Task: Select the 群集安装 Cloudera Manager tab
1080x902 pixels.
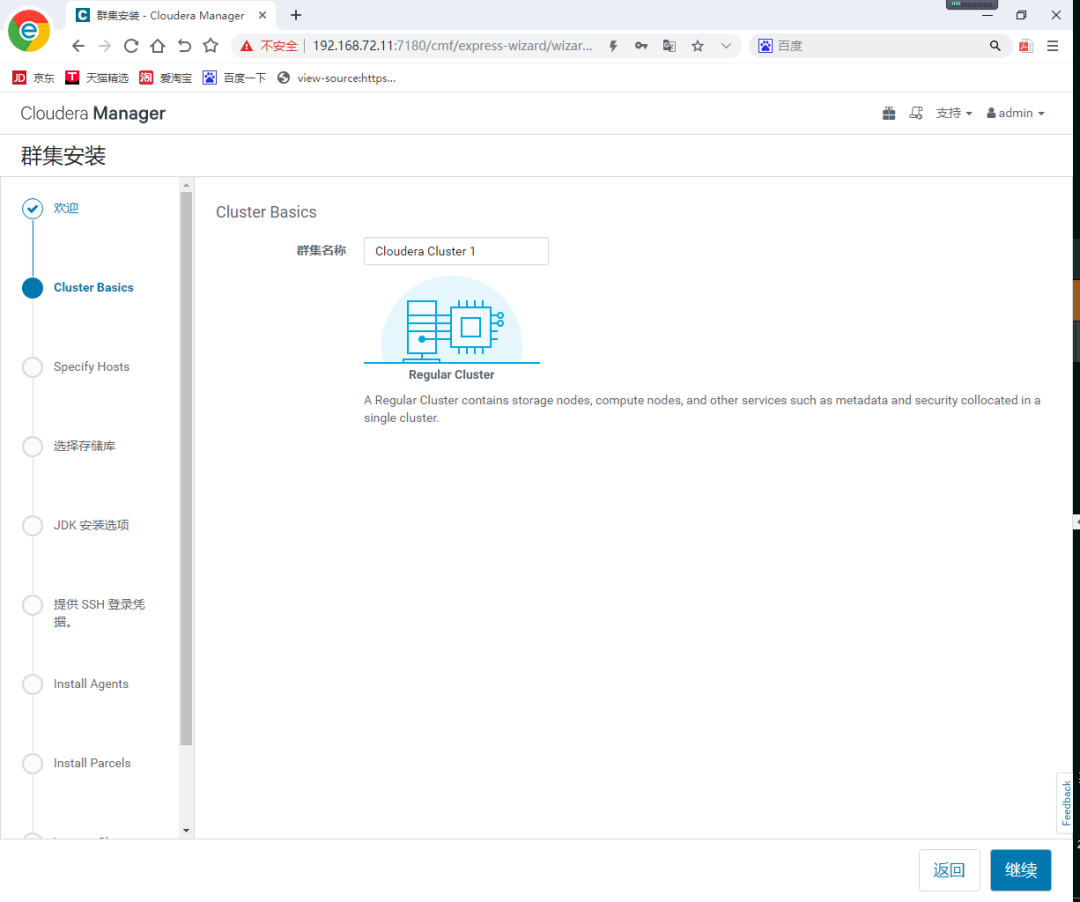Action: tap(170, 15)
